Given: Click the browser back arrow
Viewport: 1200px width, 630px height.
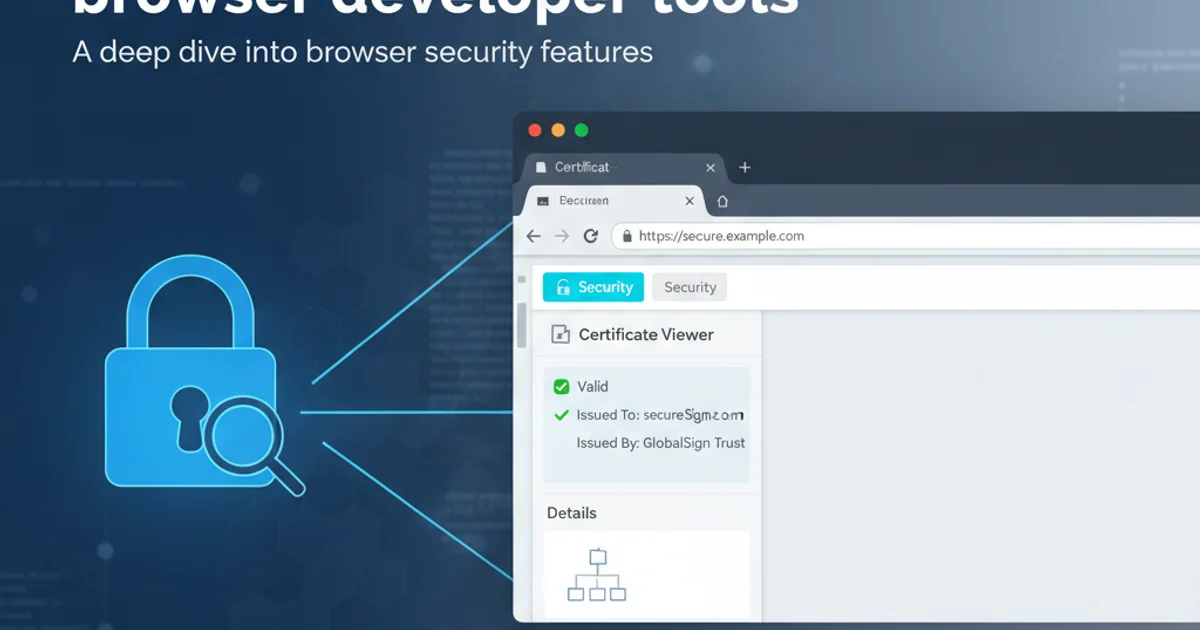Looking at the screenshot, I should [533, 236].
